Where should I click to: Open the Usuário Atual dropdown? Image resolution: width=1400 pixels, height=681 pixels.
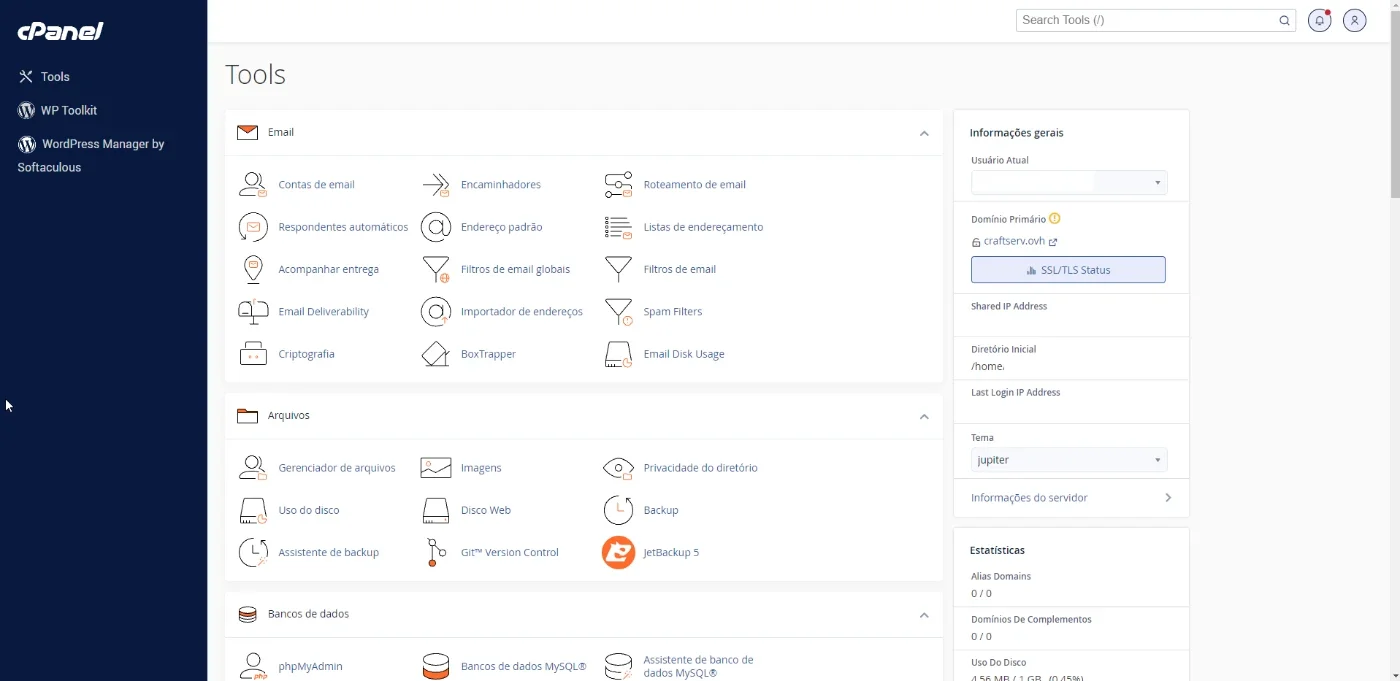tap(1069, 183)
